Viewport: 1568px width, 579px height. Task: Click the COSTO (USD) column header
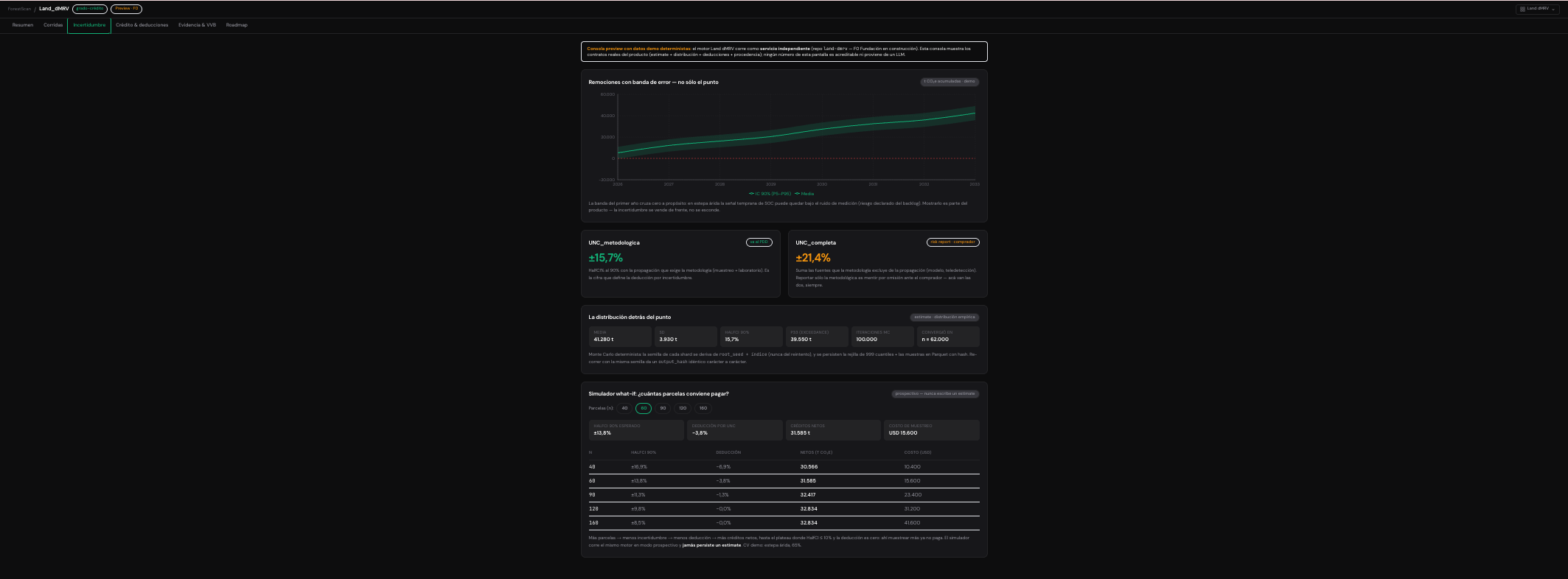[x=918, y=452]
